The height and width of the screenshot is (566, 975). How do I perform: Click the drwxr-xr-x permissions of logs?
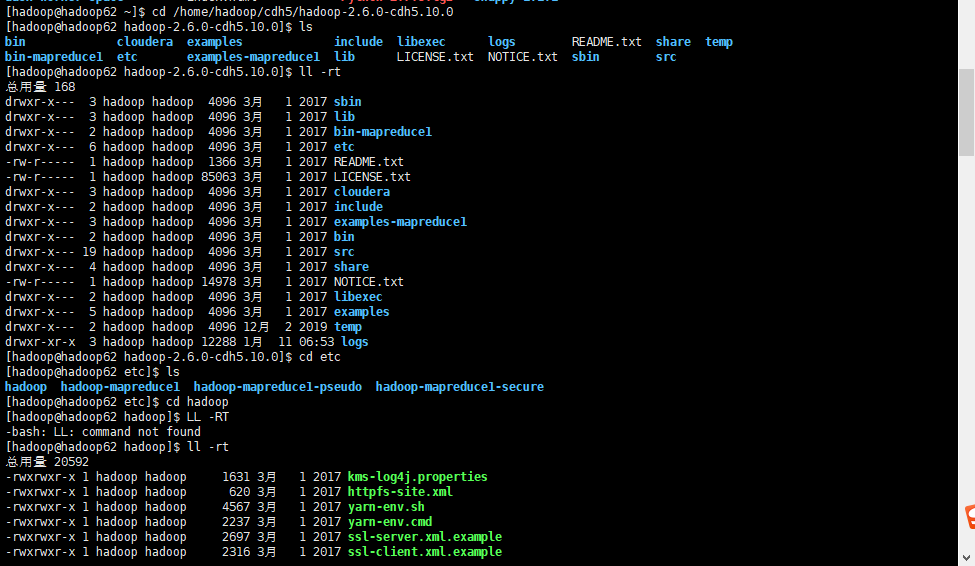[40, 342]
